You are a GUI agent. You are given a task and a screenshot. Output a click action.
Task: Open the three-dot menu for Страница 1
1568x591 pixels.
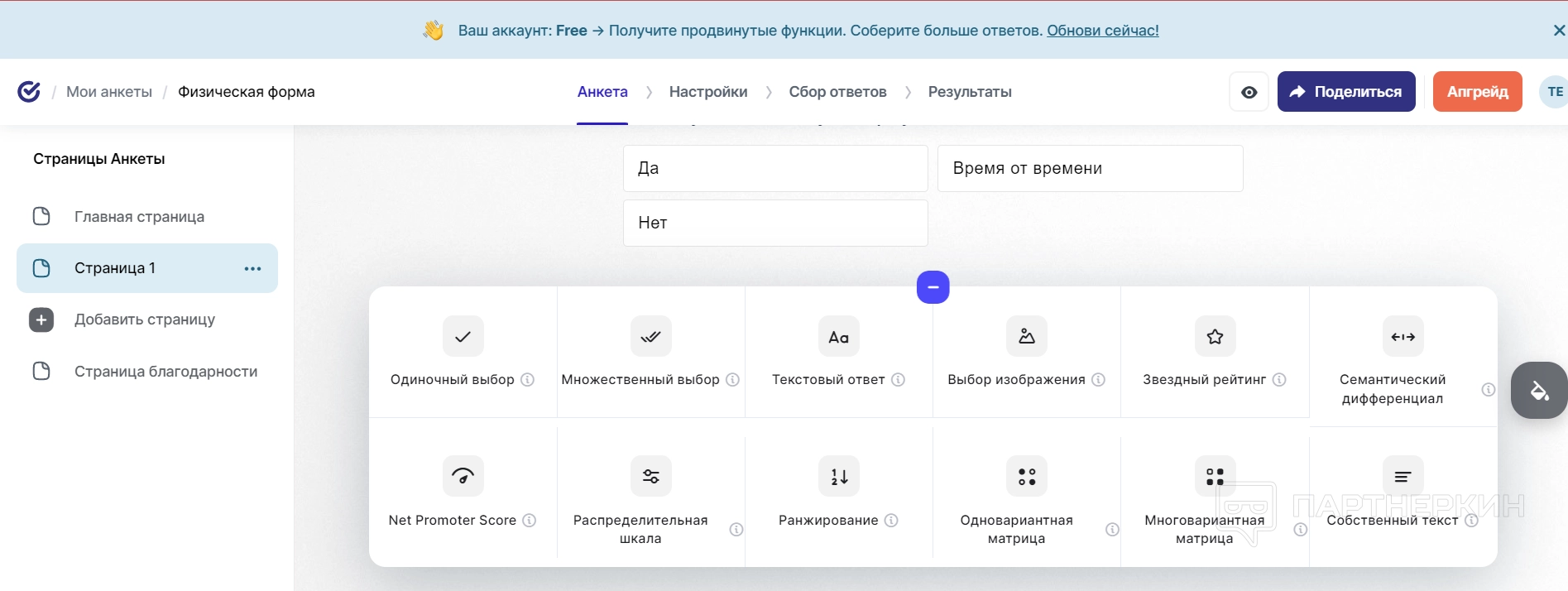pos(252,268)
